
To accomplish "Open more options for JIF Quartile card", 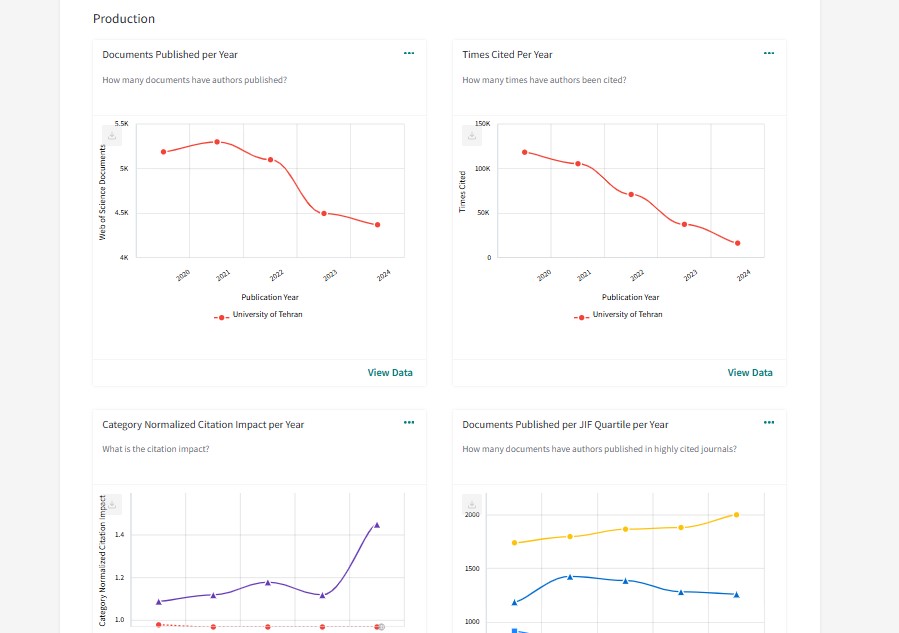I will [768, 423].
